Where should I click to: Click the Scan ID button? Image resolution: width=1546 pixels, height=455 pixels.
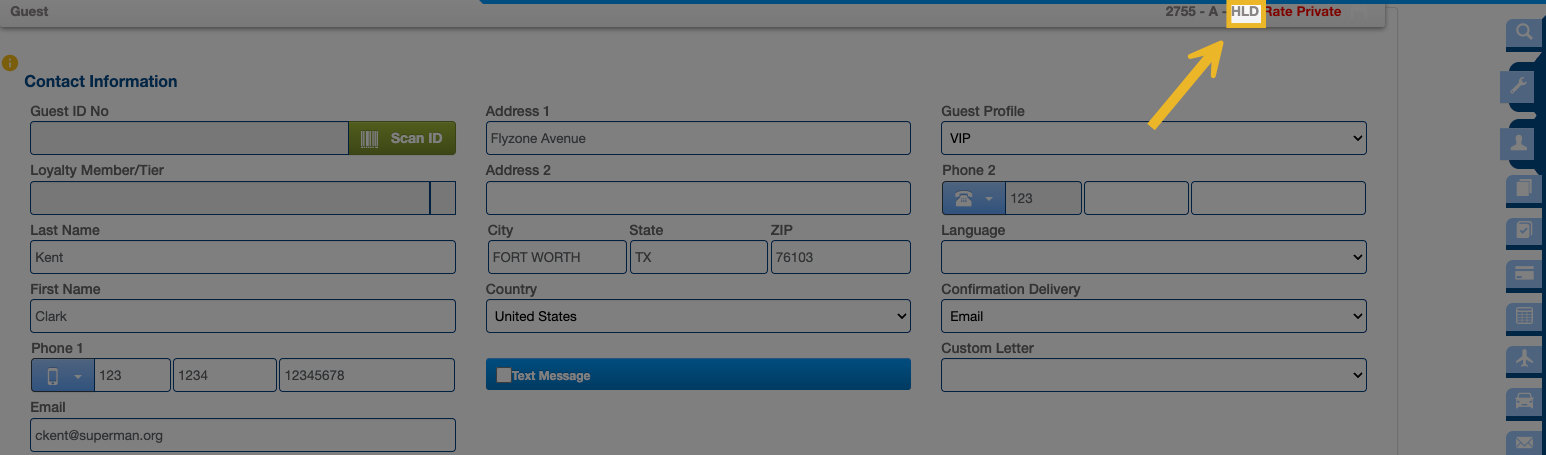tap(402, 138)
